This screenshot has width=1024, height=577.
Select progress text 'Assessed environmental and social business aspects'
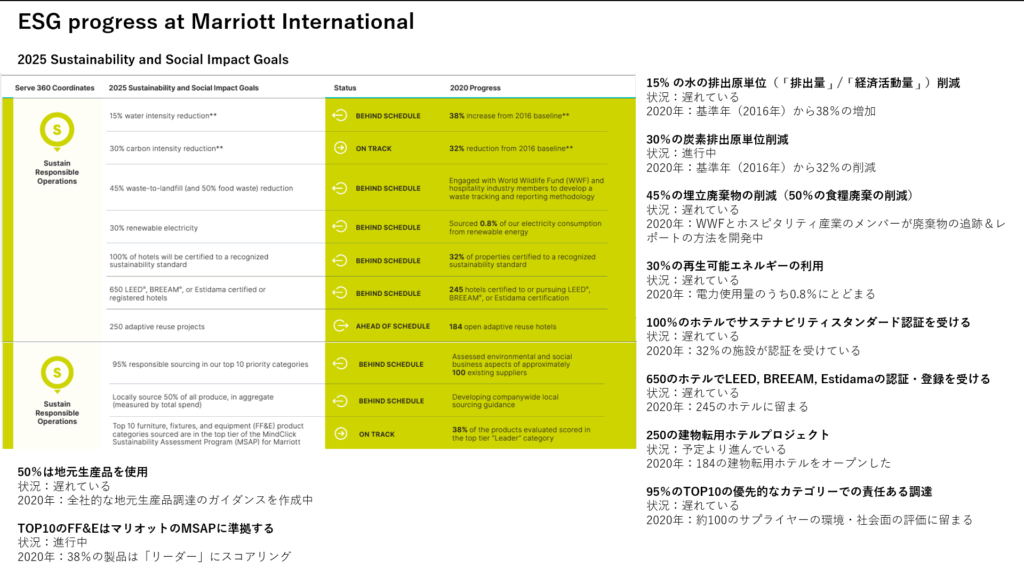(512, 364)
